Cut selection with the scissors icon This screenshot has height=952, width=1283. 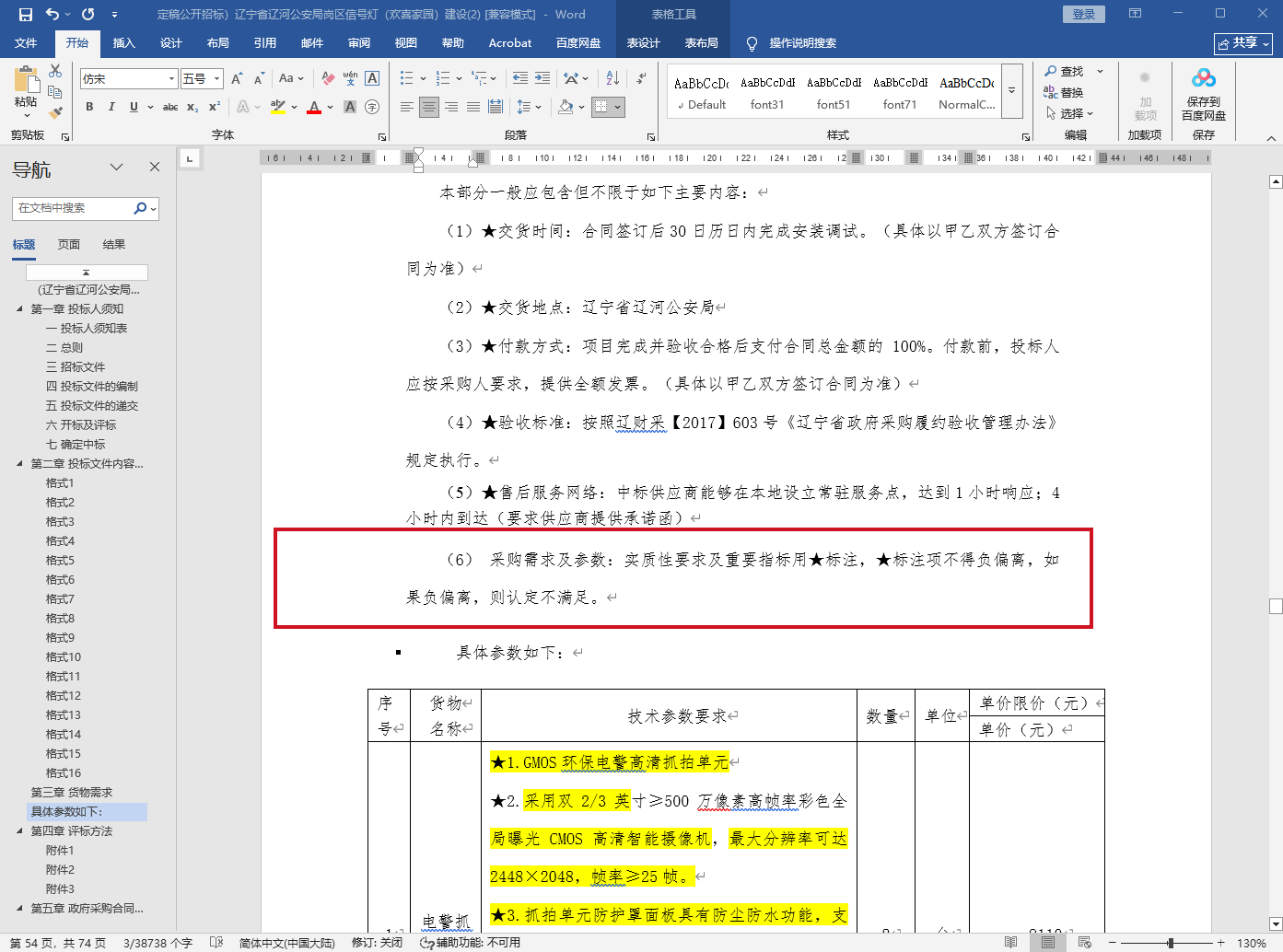pyautogui.click(x=55, y=71)
